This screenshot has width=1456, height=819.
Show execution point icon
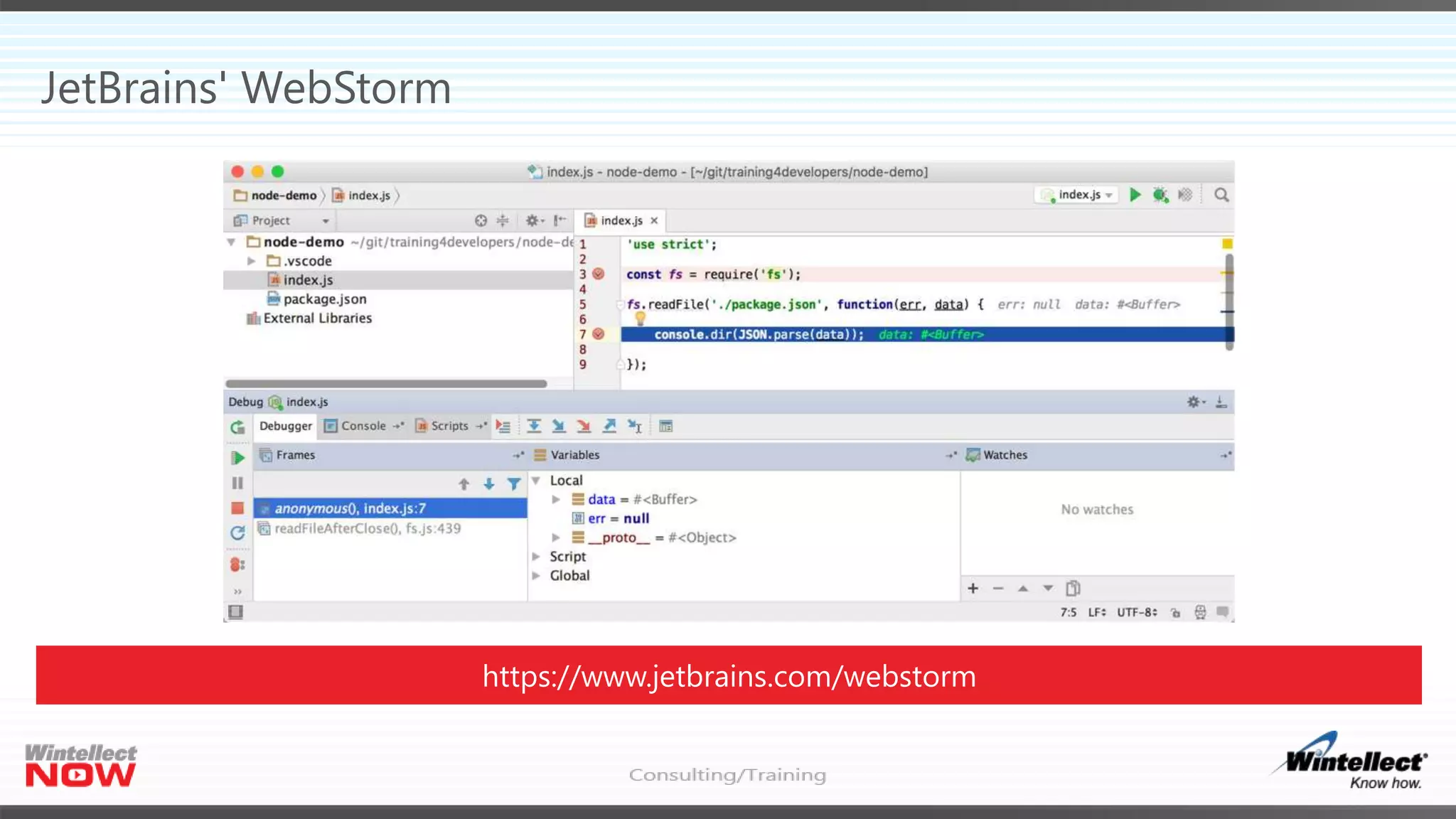(503, 426)
